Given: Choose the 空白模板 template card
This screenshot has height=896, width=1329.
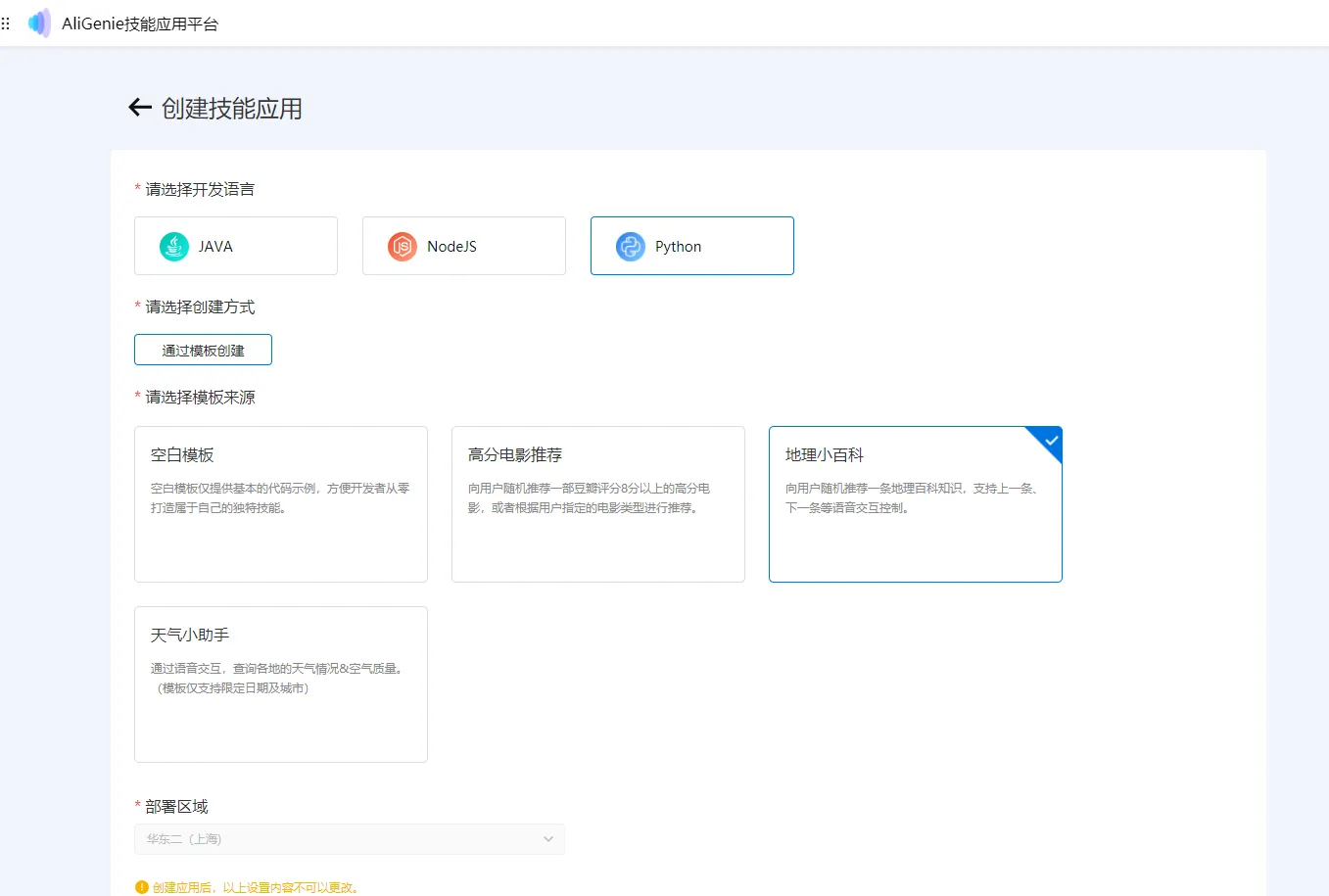Looking at the screenshot, I should [x=281, y=504].
